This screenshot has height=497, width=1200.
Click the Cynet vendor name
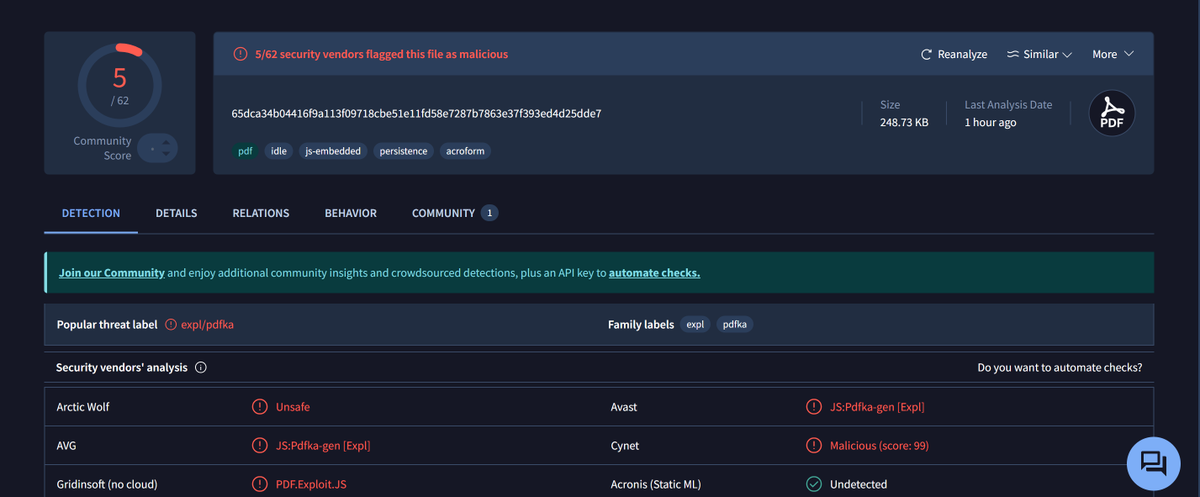point(625,446)
